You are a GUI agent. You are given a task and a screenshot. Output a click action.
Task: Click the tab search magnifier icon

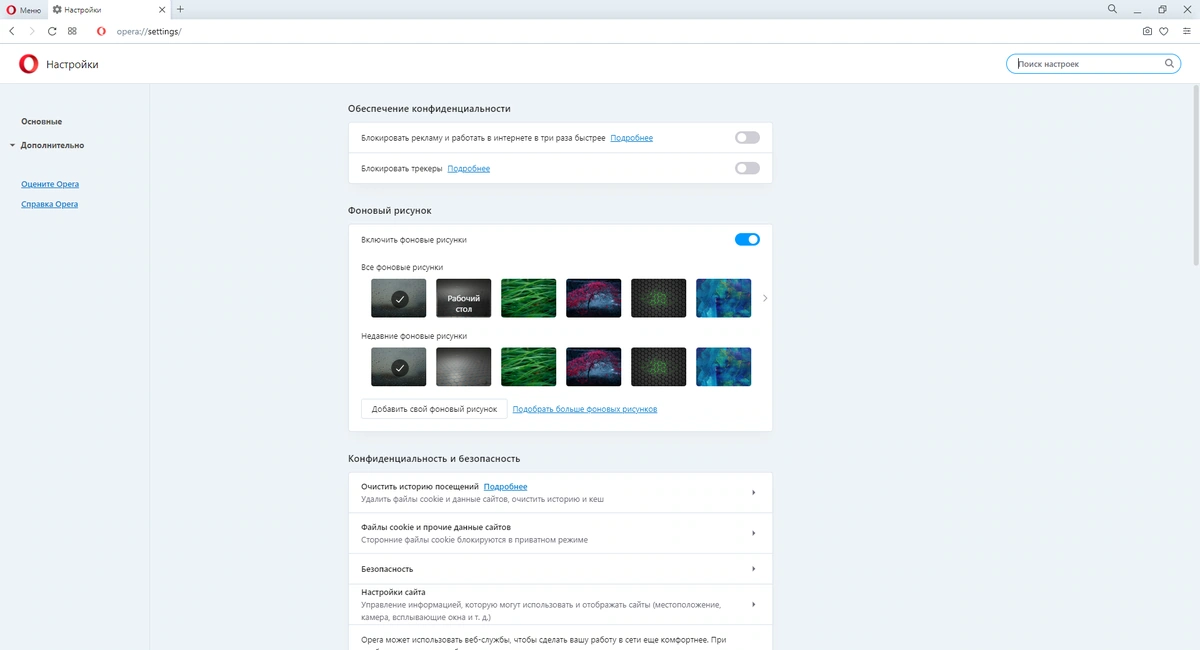click(x=1113, y=9)
